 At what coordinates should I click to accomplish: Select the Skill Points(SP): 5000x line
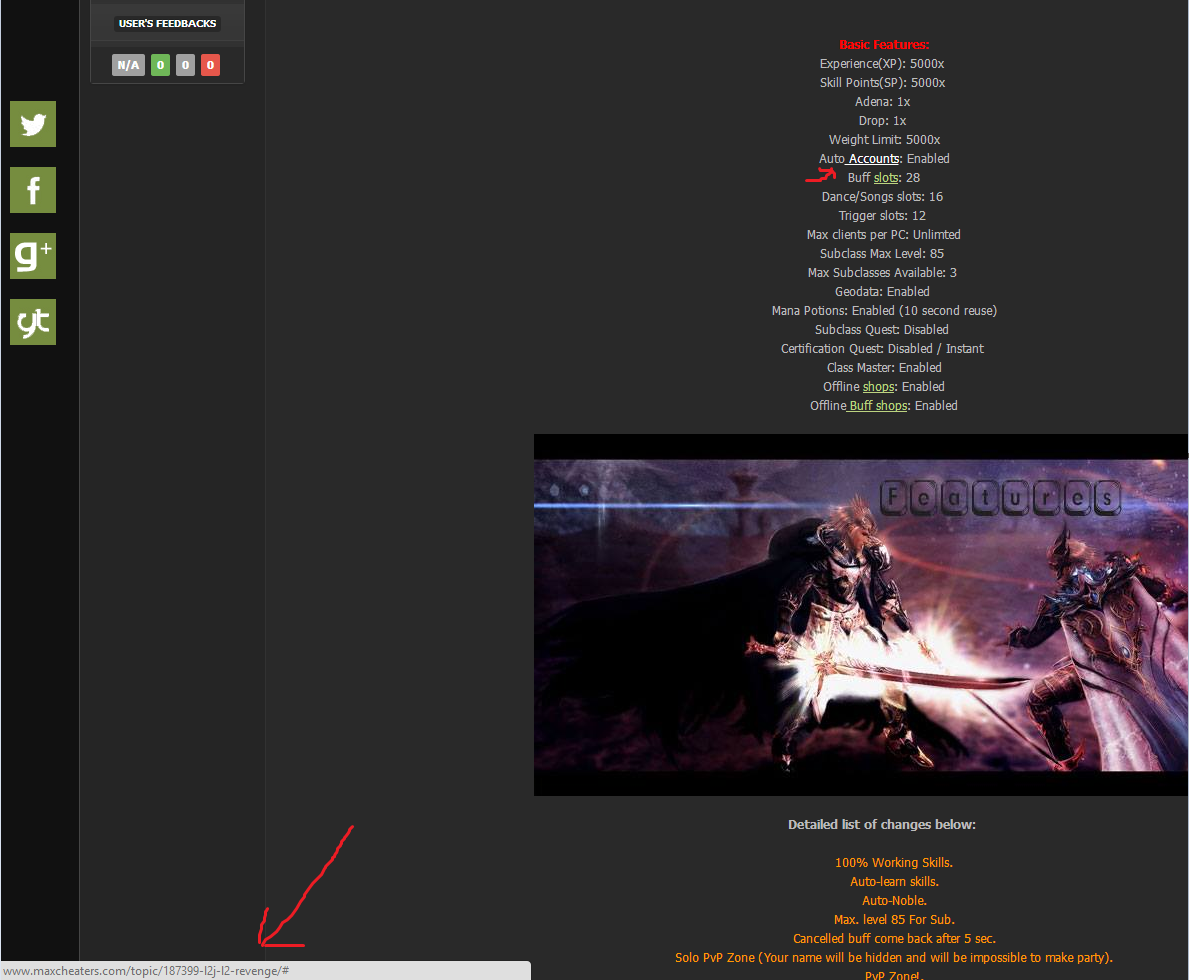pos(882,83)
